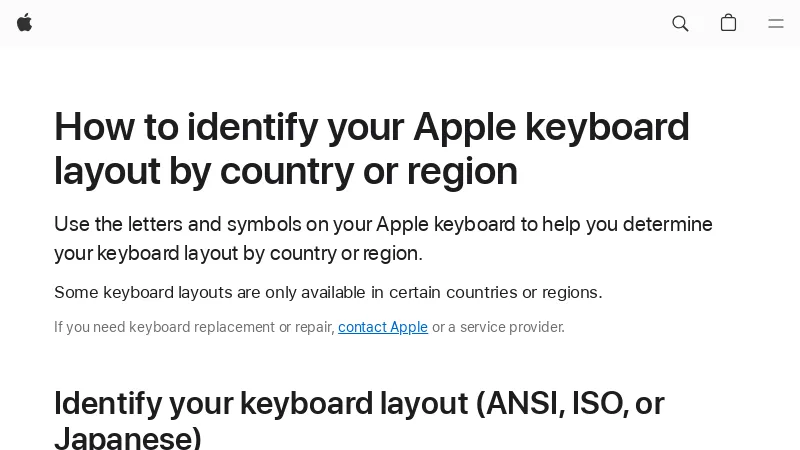Click "layout by country or region" title line
Screen dimensions: 800x450
285,171
